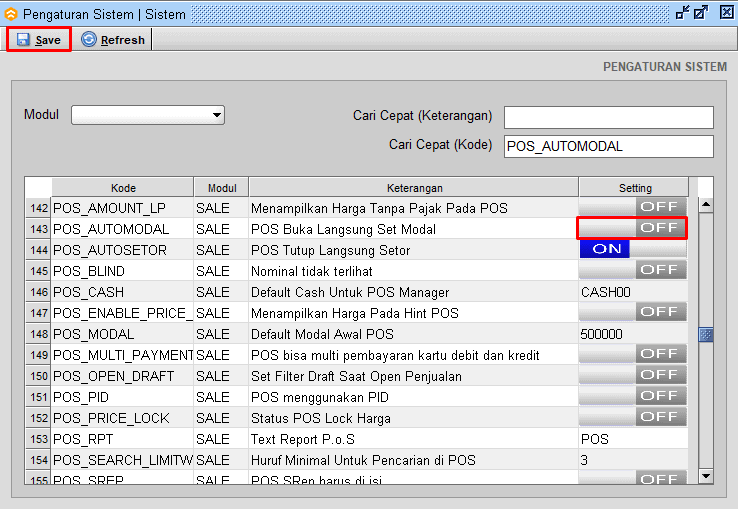Screen dimensions: 738x509
Task: Click the scrollbar down arrow
Action: pos(706,476)
